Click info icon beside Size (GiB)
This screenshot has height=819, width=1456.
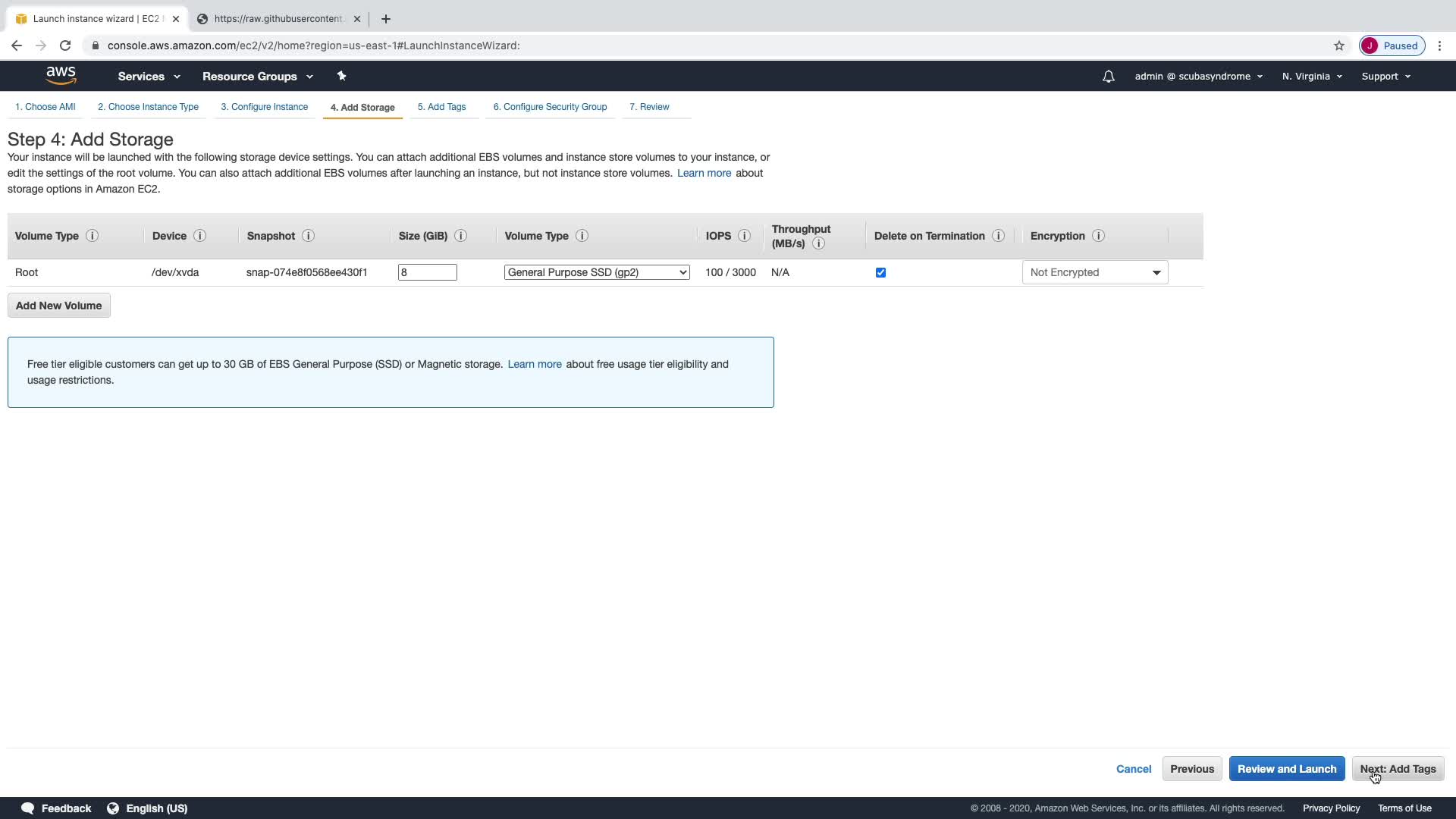(460, 236)
